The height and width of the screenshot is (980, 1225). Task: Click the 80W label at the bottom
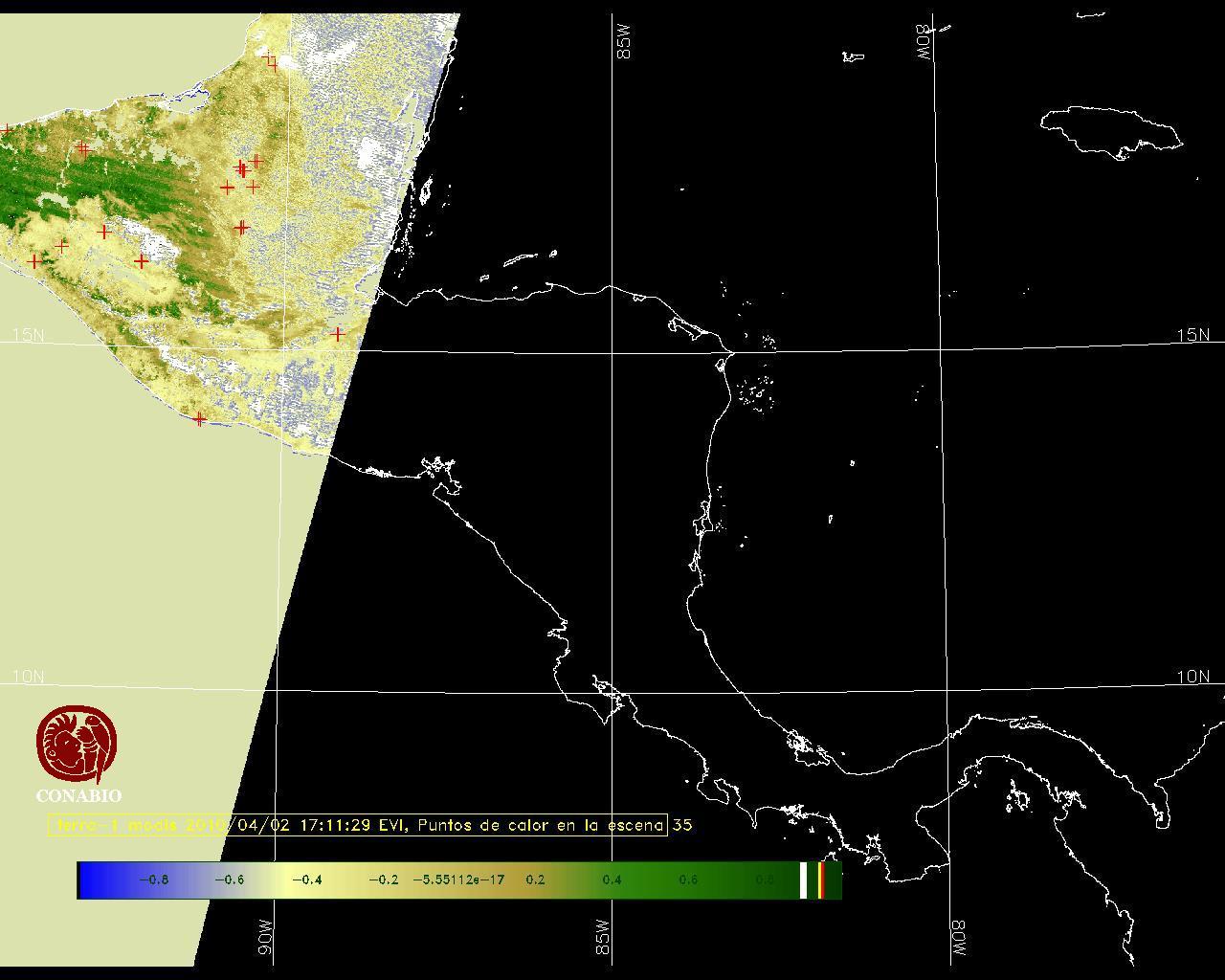[957, 939]
